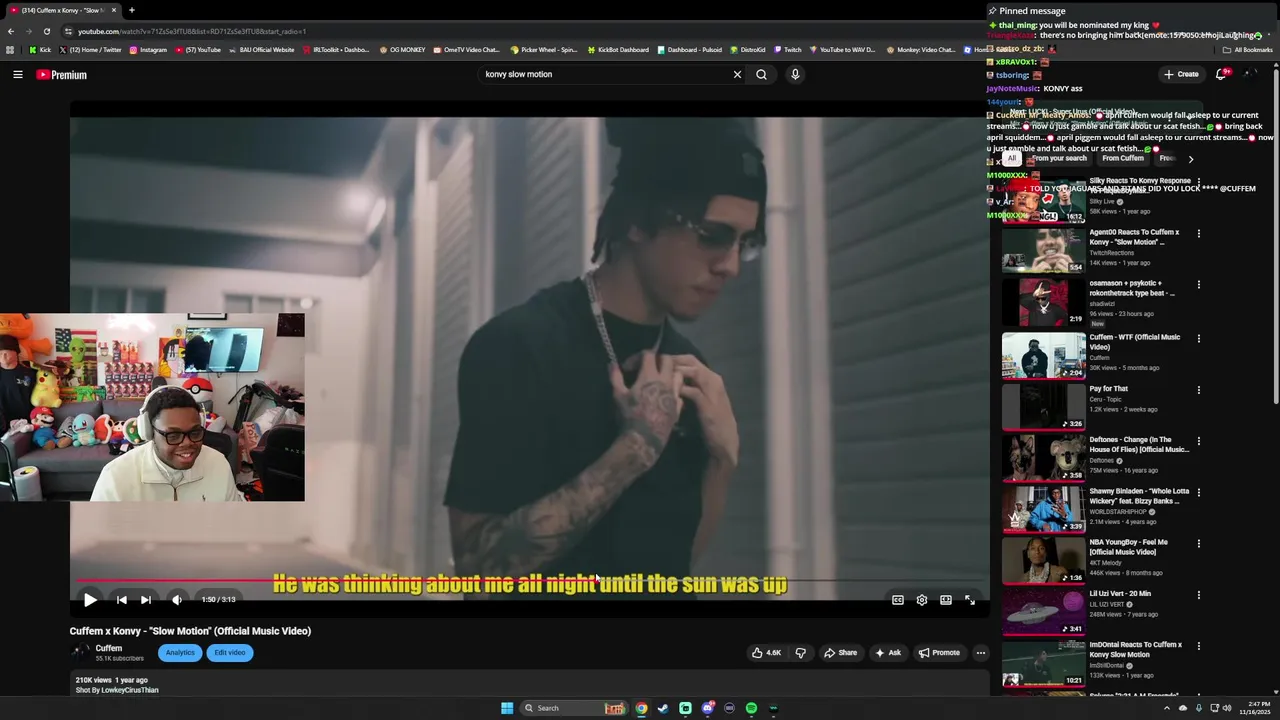Viewport: 1280px width, 720px height.
Task: Open the Deftones - Change video thumbnail
Action: pyautogui.click(x=1044, y=458)
